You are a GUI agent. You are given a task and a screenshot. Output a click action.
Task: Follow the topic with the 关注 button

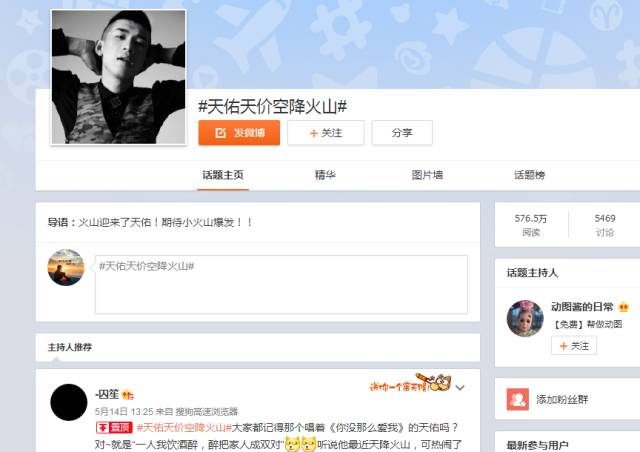pyautogui.click(x=326, y=133)
